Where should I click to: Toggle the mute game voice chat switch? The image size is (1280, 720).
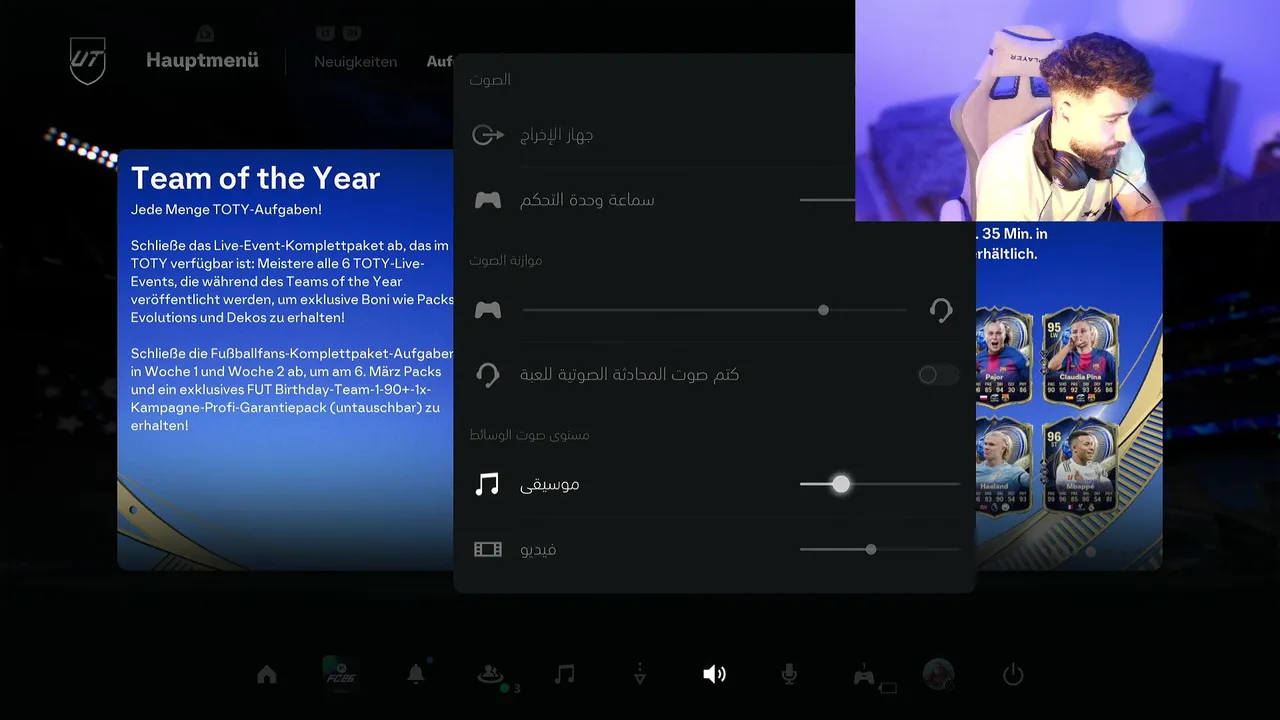pyautogui.click(x=938, y=375)
